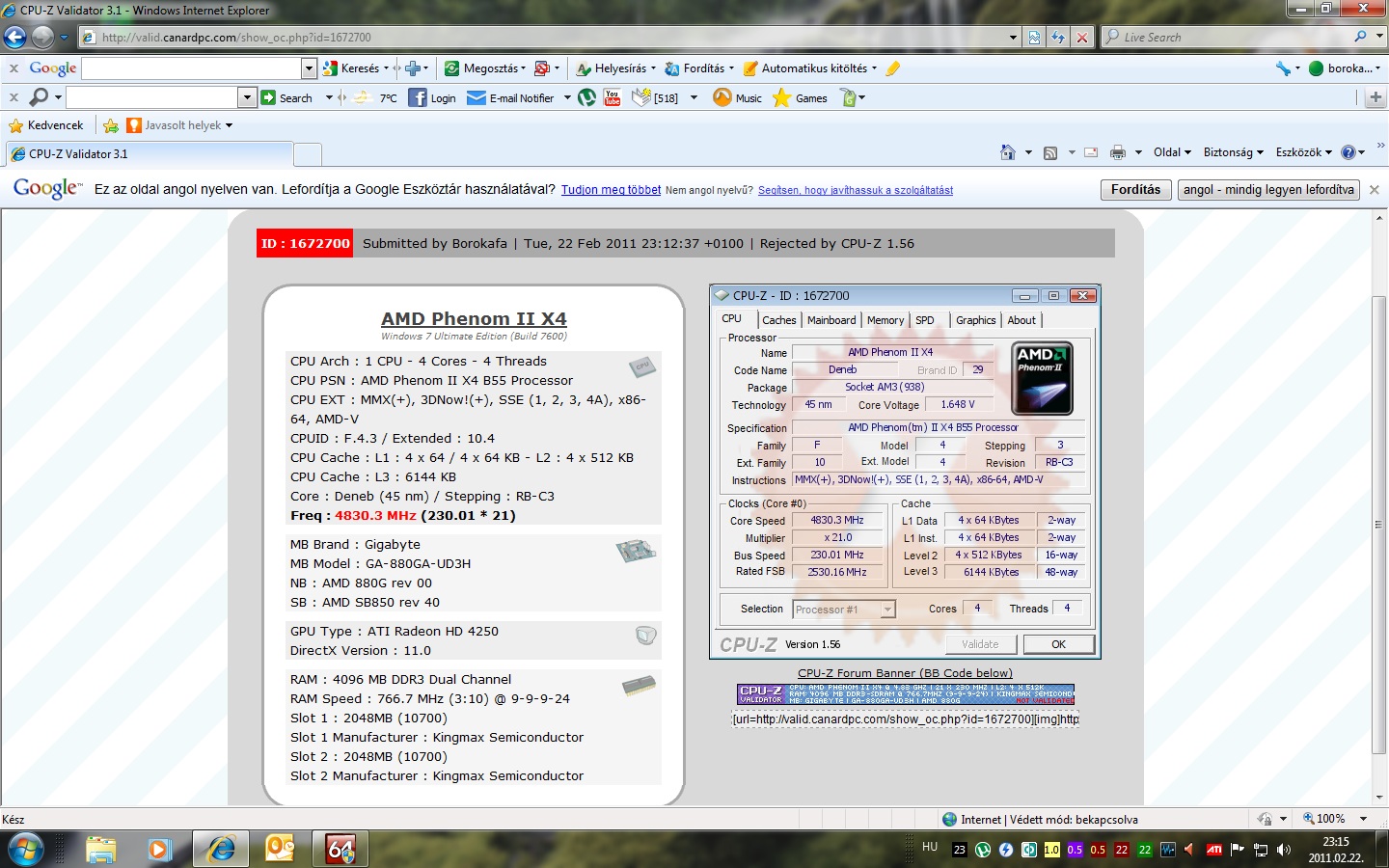Click the Google account boroka... button
Image resolution: width=1389 pixels, height=868 pixels.
1345,68
